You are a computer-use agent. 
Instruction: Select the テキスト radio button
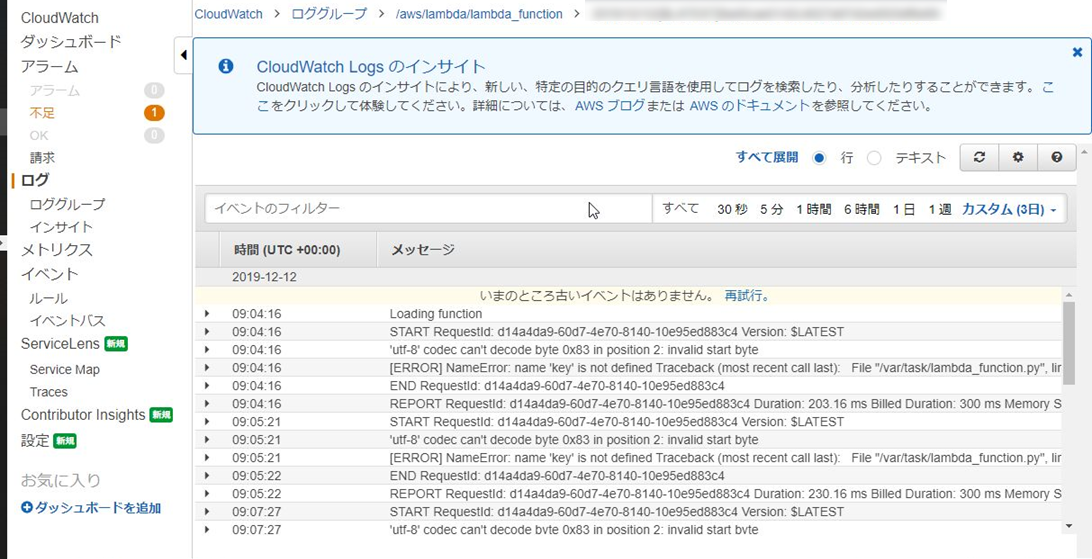[x=874, y=158]
